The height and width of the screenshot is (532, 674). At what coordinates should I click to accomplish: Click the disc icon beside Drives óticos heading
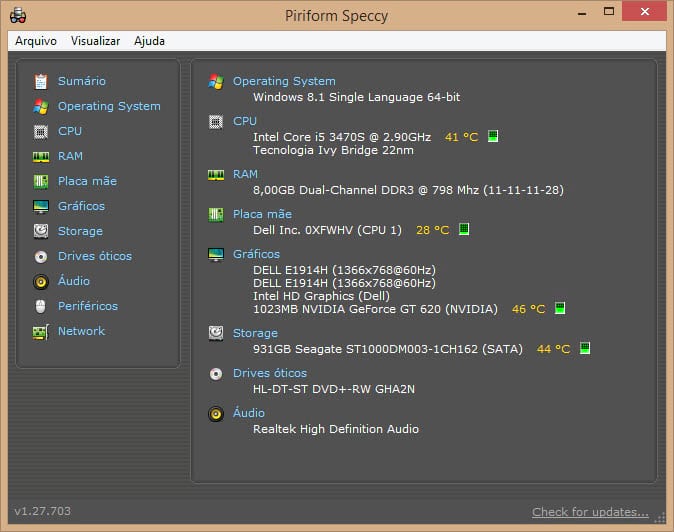(x=216, y=374)
